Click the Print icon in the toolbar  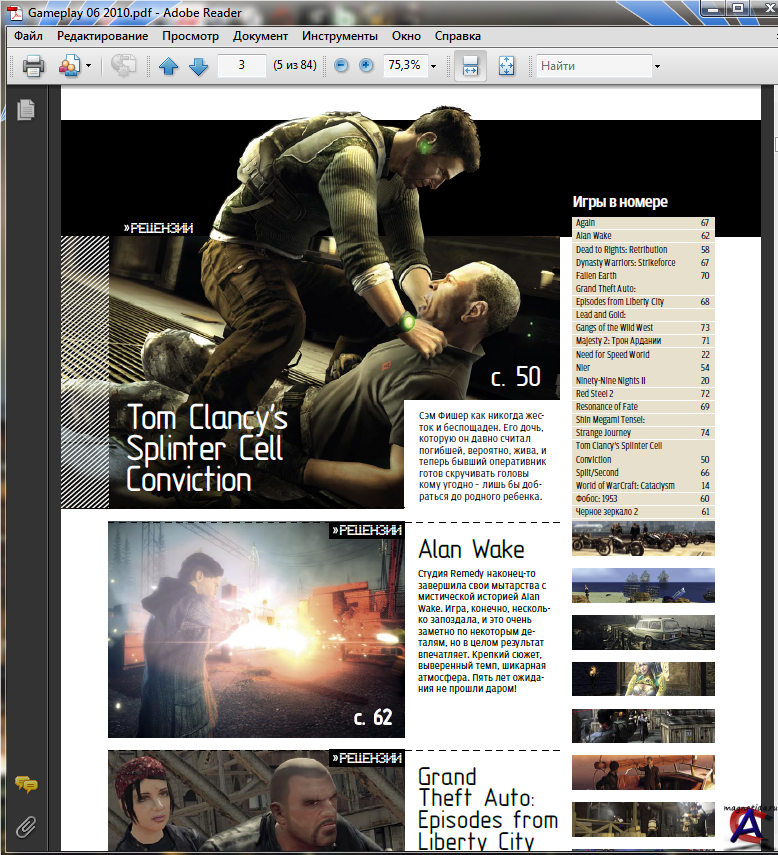[x=34, y=66]
